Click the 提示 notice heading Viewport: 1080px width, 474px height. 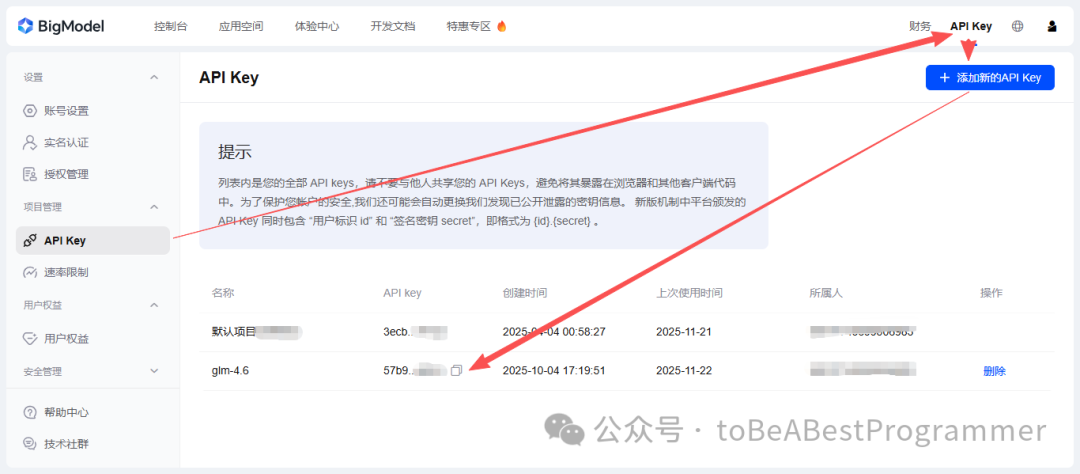[235, 152]
